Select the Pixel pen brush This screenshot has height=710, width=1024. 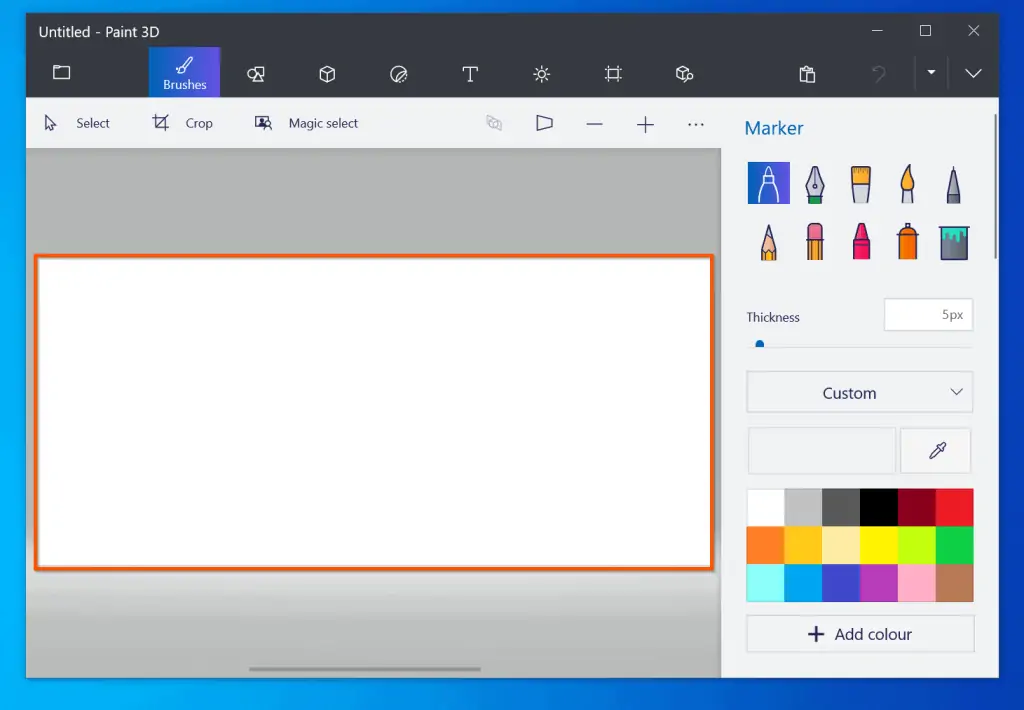click(x=953, y=183)
